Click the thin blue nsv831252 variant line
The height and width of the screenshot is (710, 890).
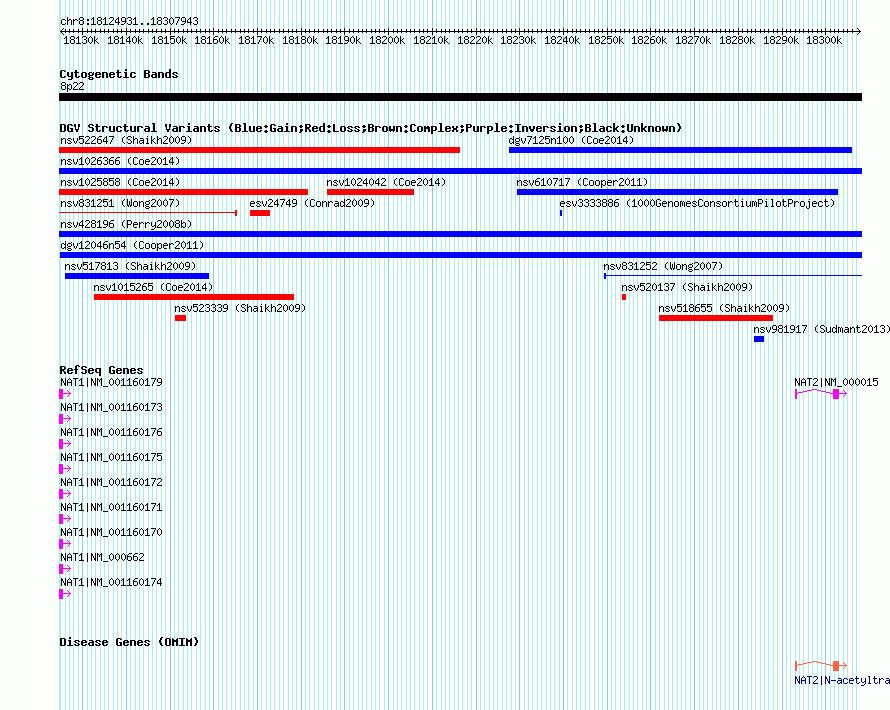pyautogui.click(x=733, y=276)
